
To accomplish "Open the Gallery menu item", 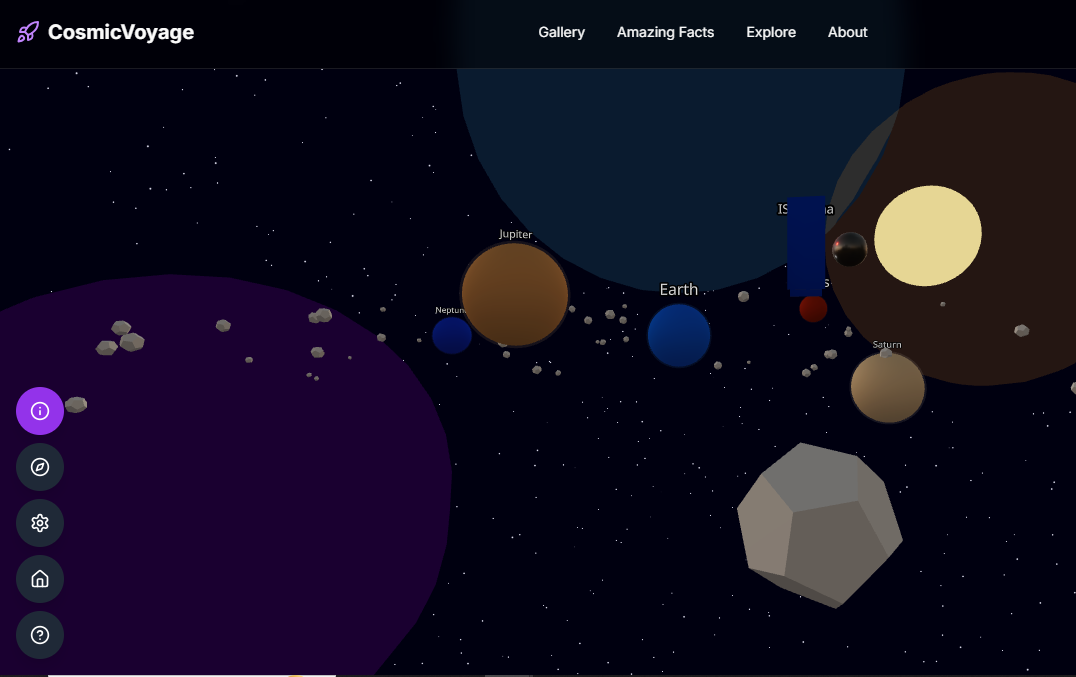I will pos(561,32).
